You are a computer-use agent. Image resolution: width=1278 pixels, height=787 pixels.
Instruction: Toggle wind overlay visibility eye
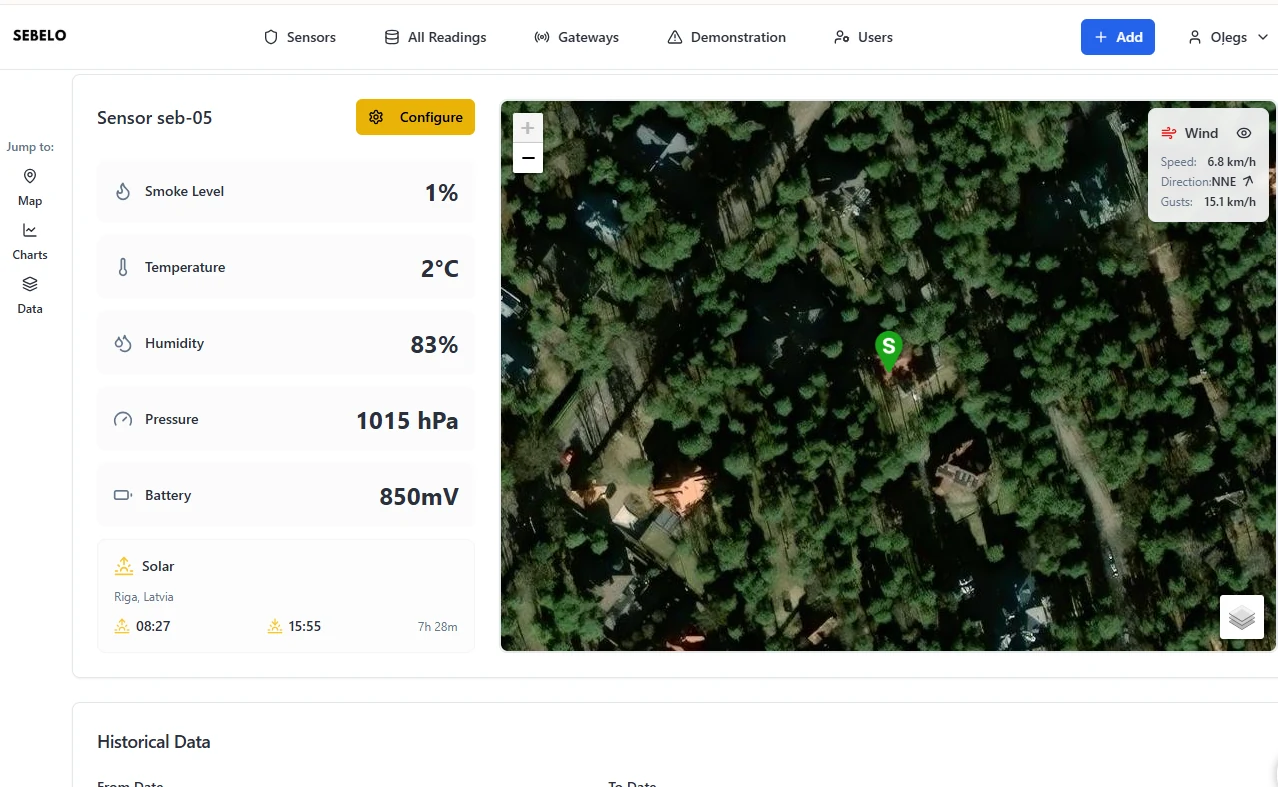click(x=1244, y=133)
